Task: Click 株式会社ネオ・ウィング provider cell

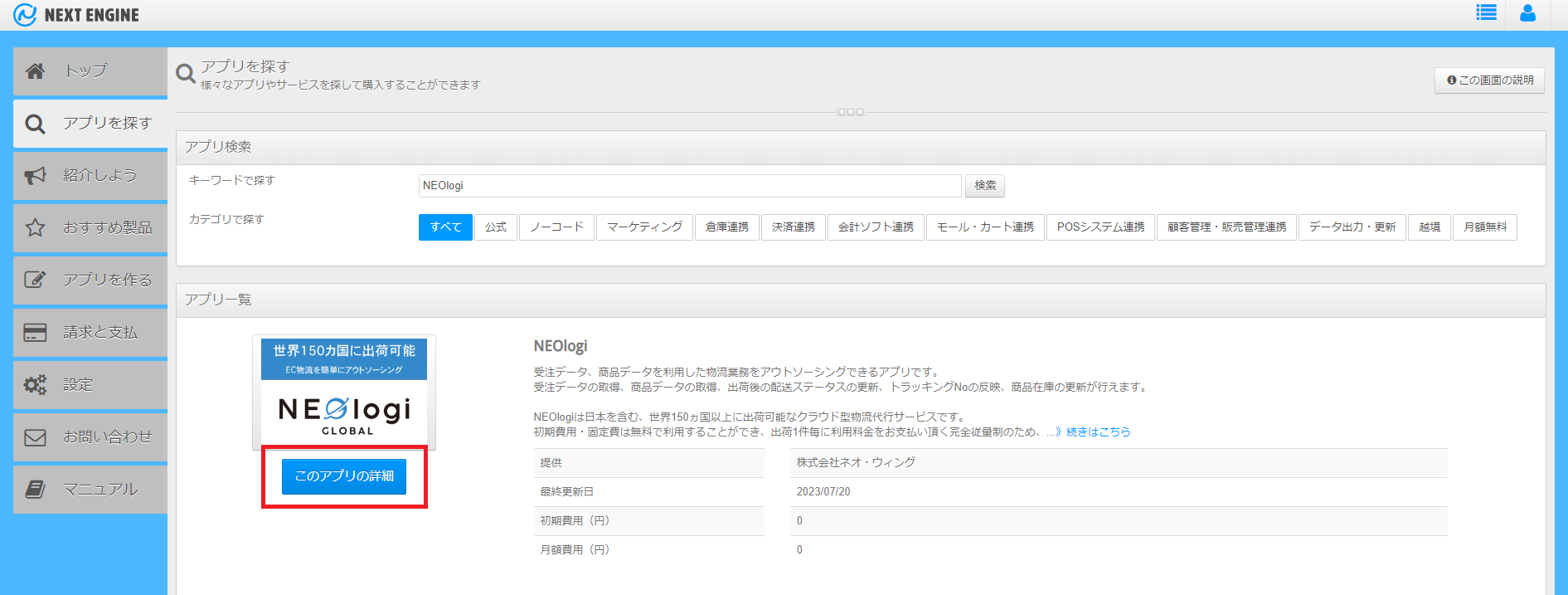Action: click(x=1119, y=463)
